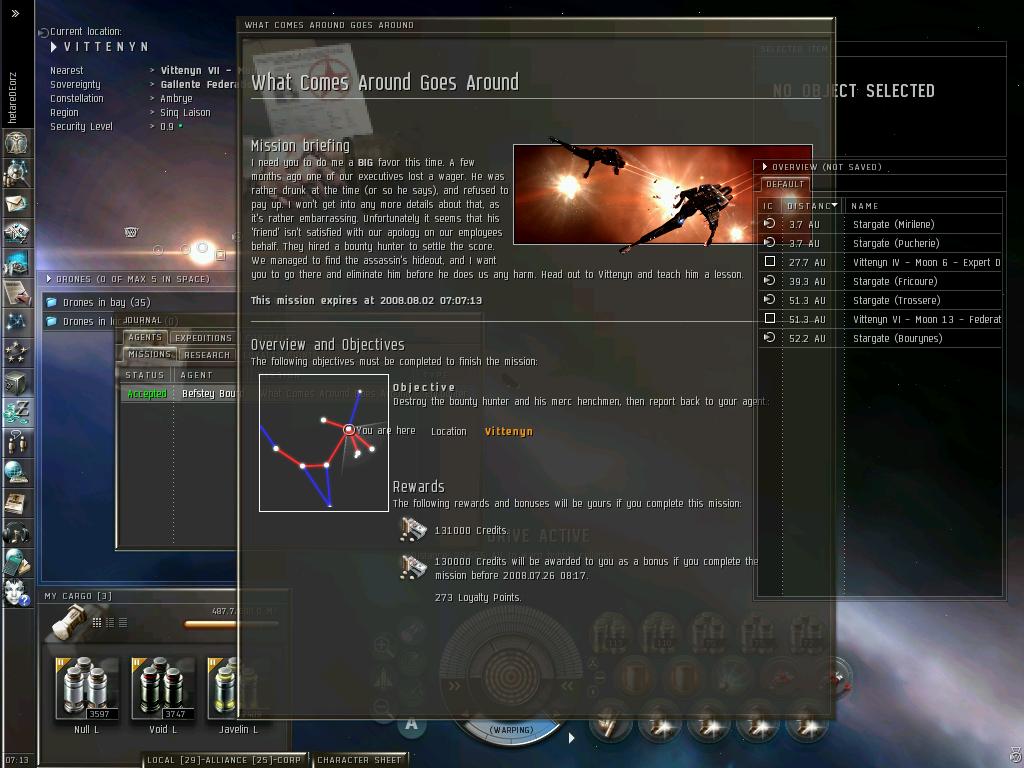Open the EVE Mail envelope icon
The image size is (1024, 768).
pyautogui.click(x=16, y=204)
